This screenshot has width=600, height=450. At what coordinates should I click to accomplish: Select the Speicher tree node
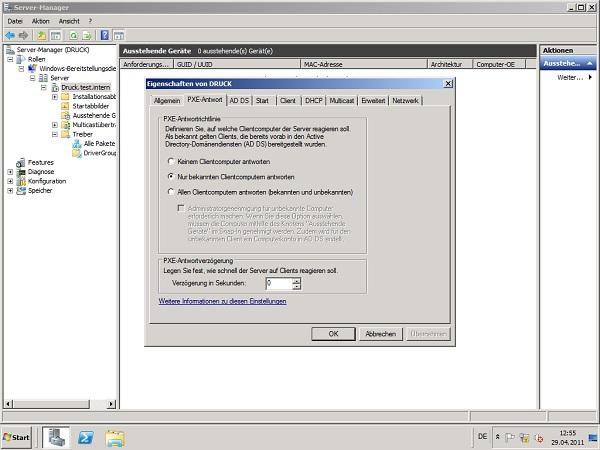(x=40, y=191)
